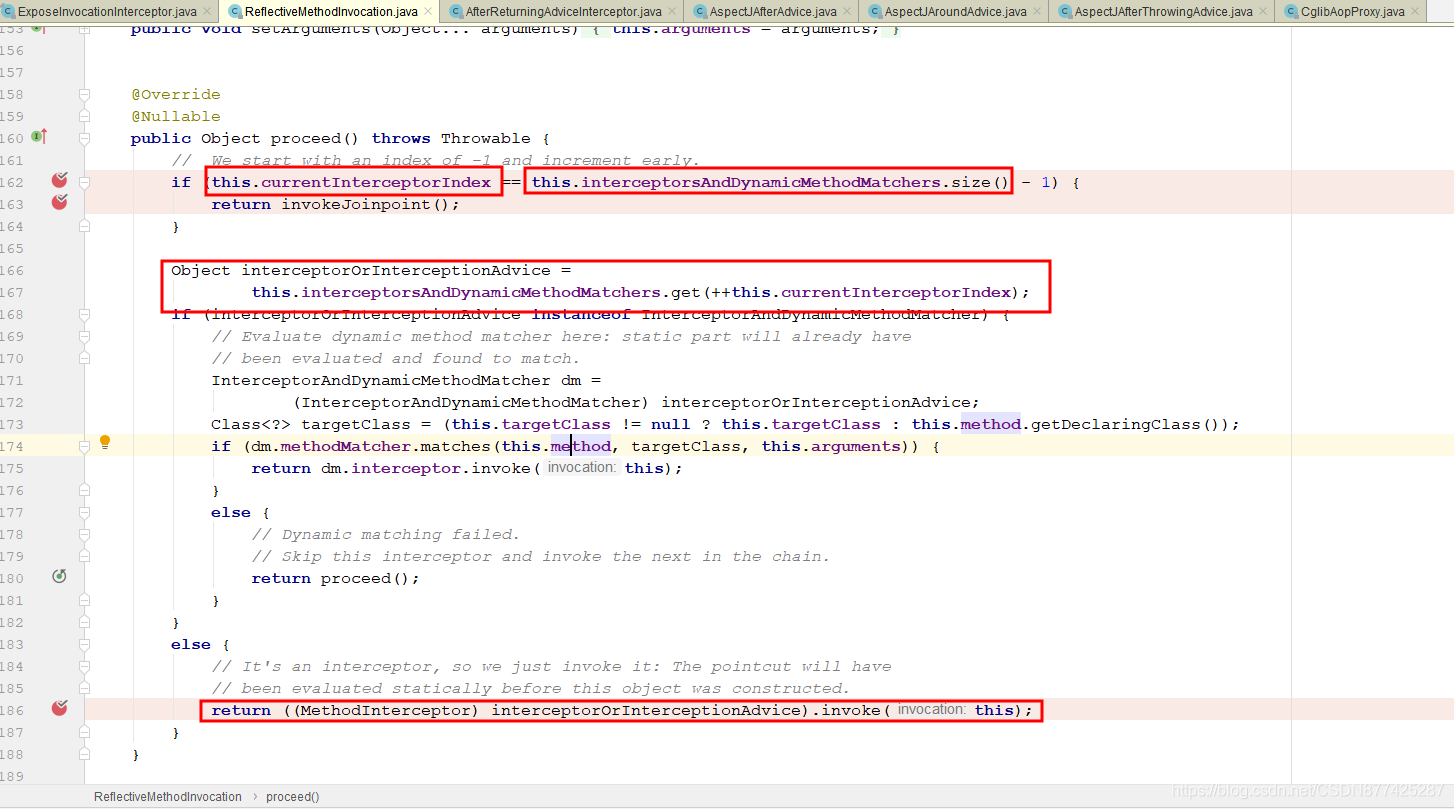Click InterceptorAndDynamicMethodMatcher type on line 171
Screen dimensions: 1454x809
click(x=381, y=381)
